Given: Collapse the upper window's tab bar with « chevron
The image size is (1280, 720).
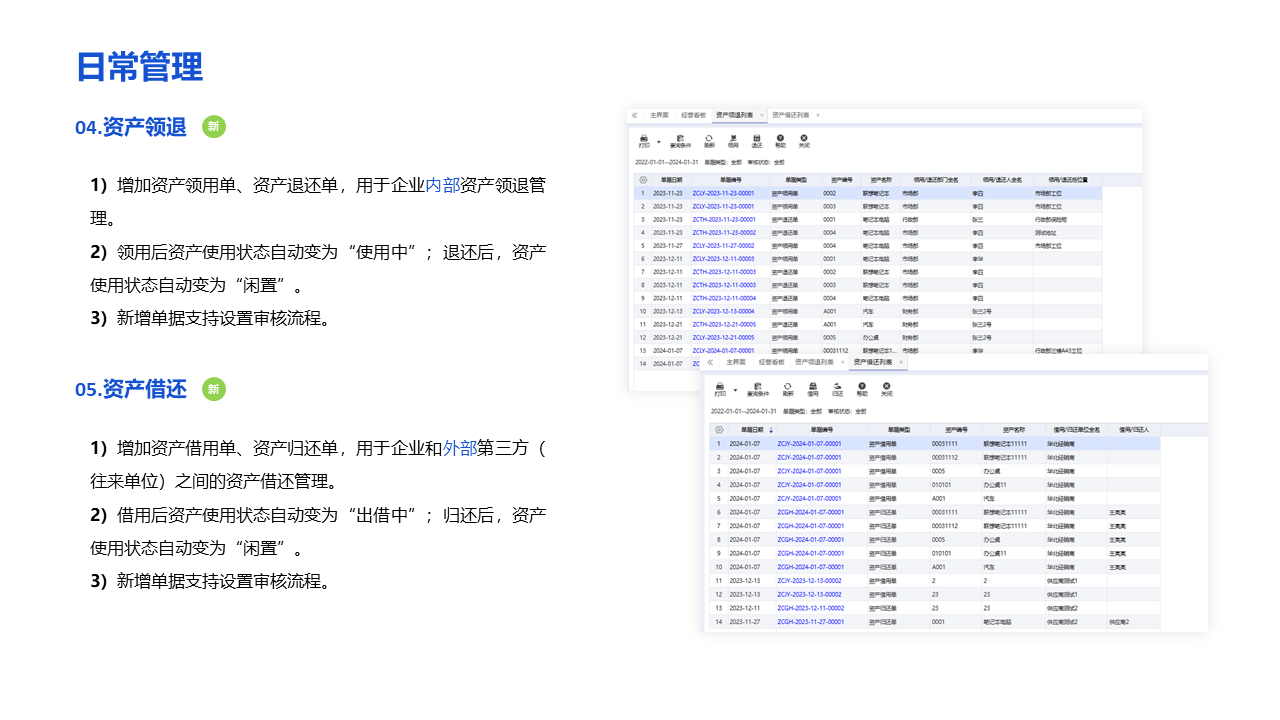Looking at the screenshot, I should click(634, 115).
